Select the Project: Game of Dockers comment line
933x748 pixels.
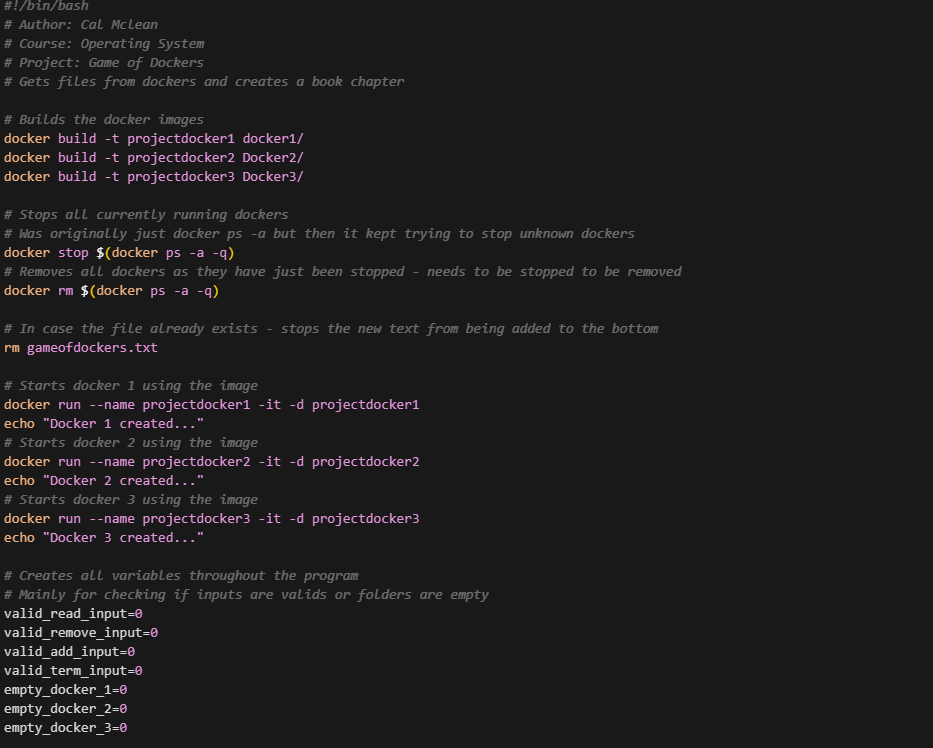click(104, 63)
